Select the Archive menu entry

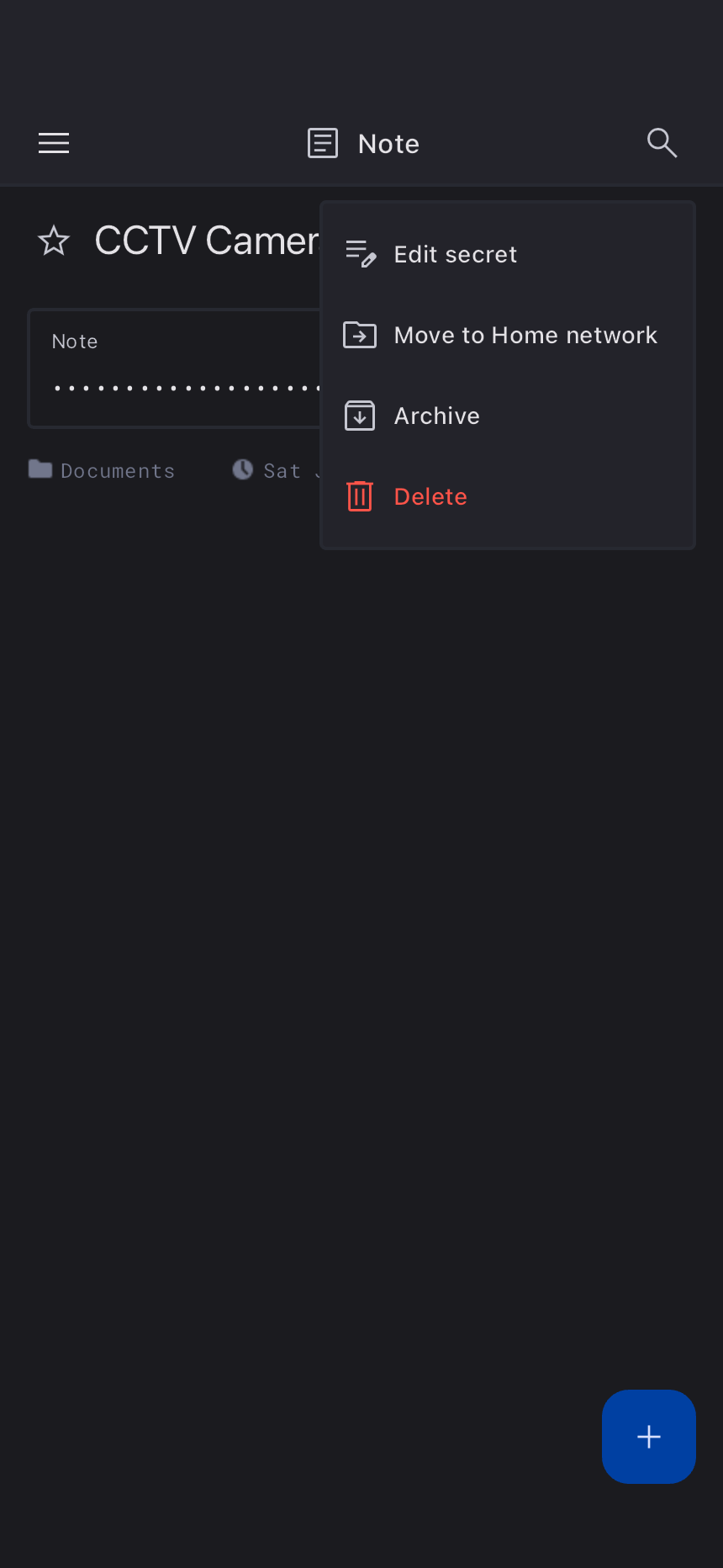point(508,416)
